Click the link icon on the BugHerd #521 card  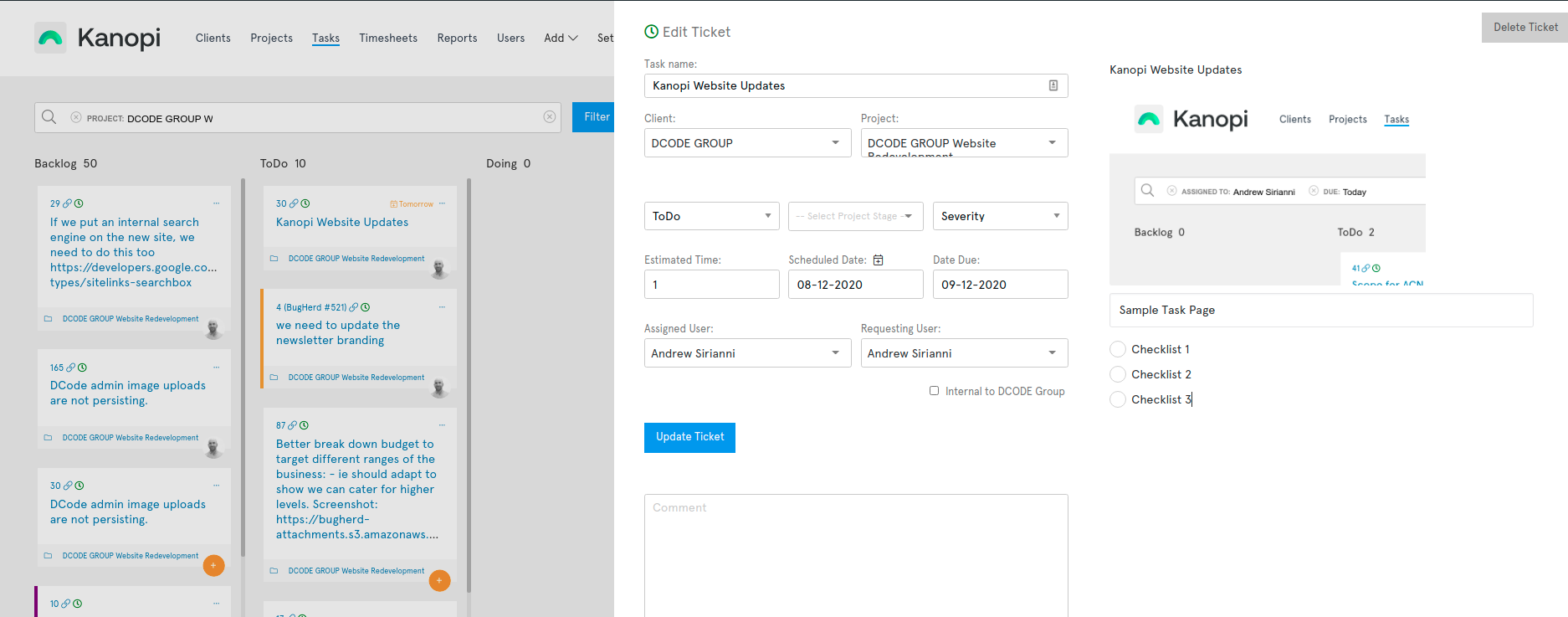tap(354, 307)
